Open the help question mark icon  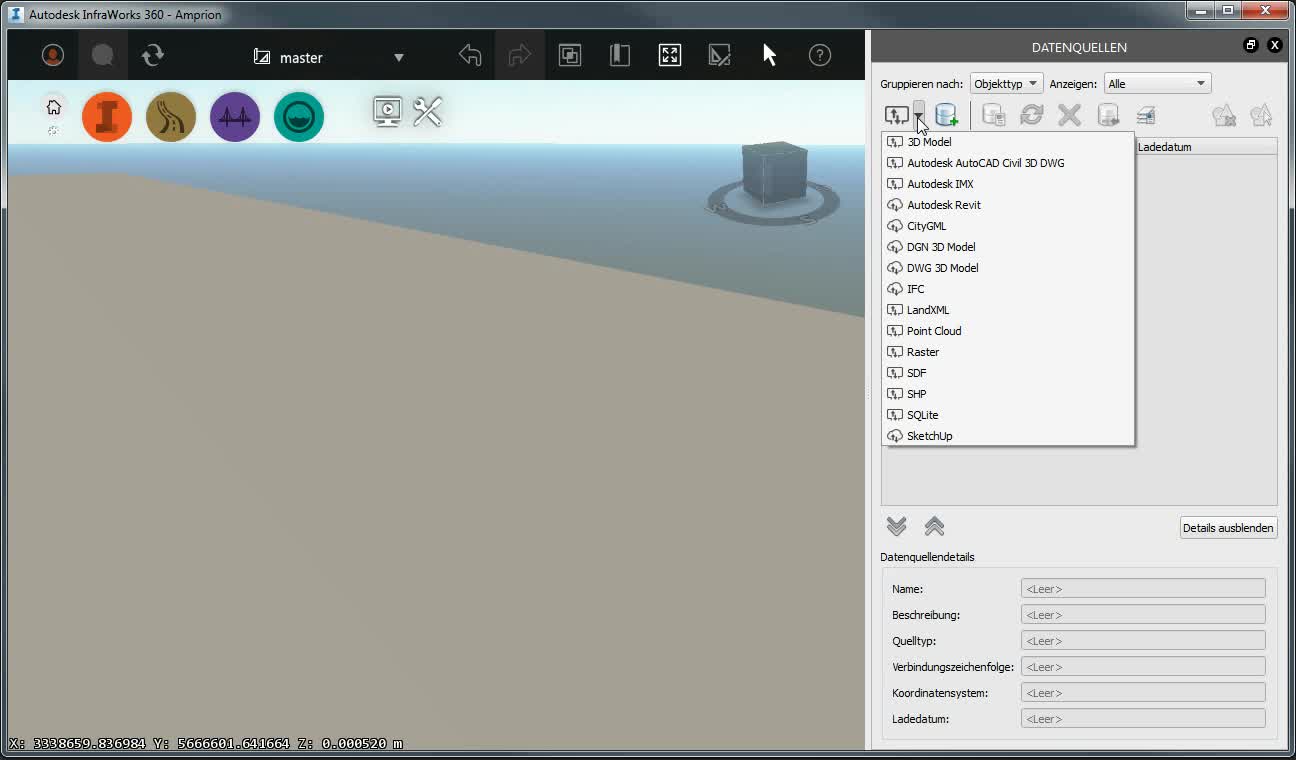click(820, 56)
